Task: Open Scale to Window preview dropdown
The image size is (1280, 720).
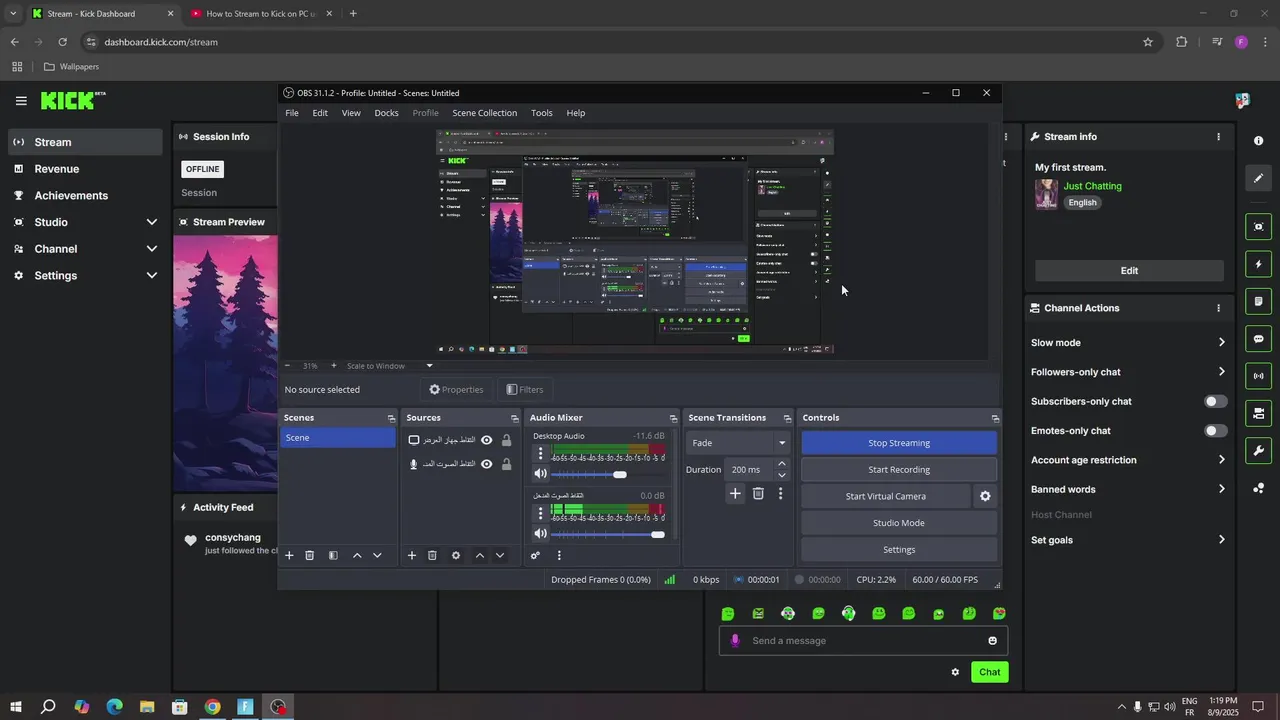Action: click(x=390, y=366)
